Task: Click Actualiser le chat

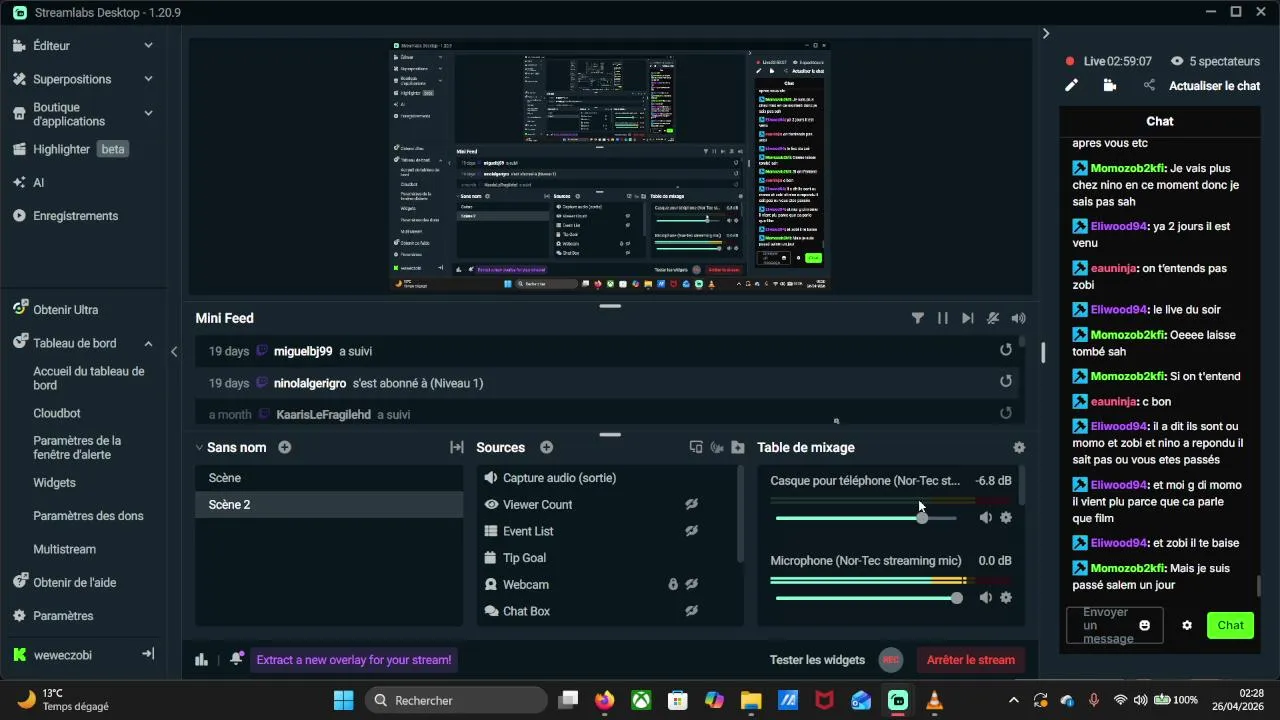Action: click(1214, 86)
